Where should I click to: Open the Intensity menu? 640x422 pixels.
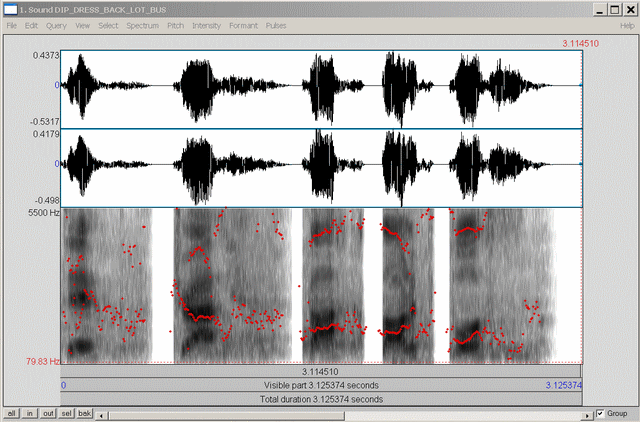[207, 24]
